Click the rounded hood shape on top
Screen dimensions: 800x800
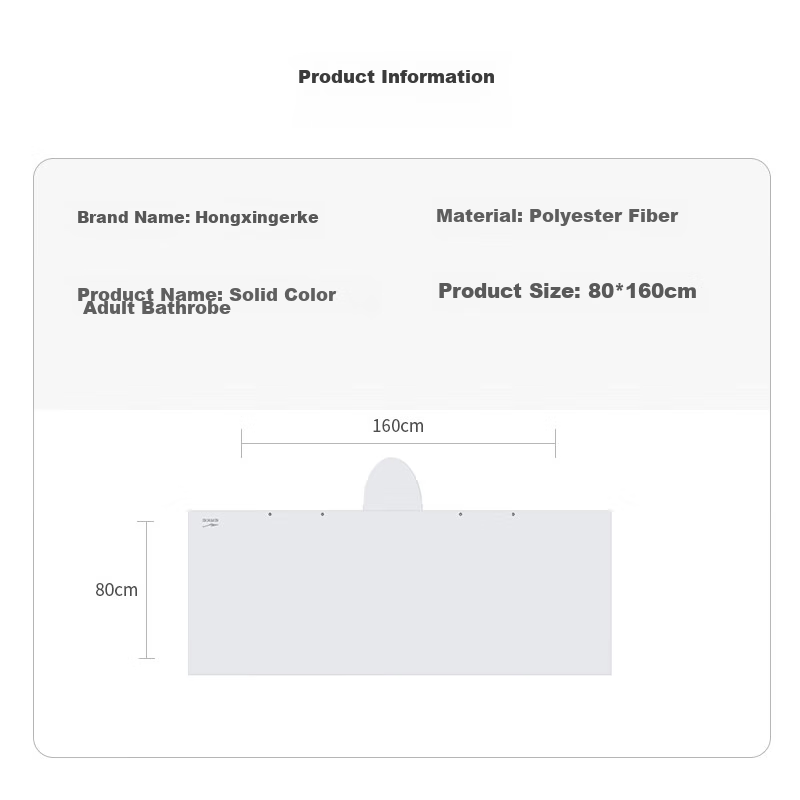392,484
